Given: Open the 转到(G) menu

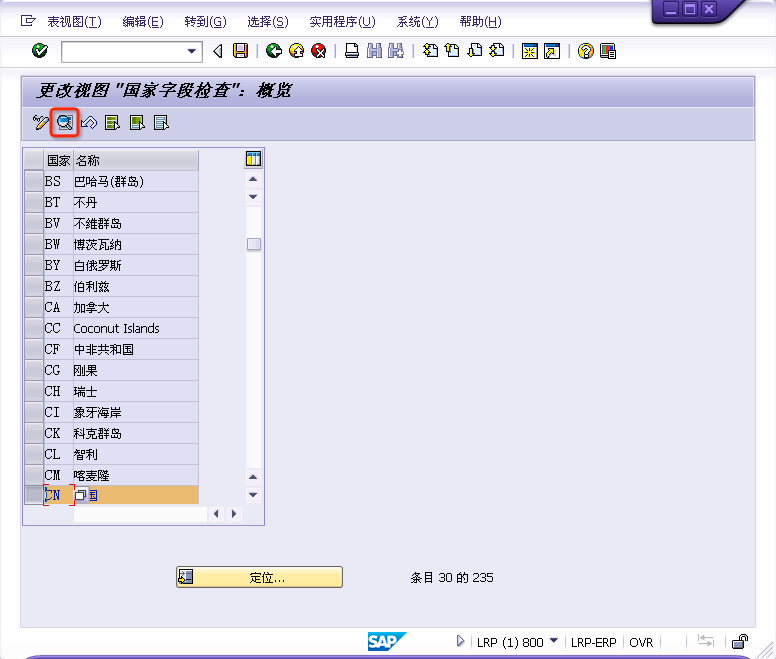Looking at the screenshot, I should click(x=205, y=22).
